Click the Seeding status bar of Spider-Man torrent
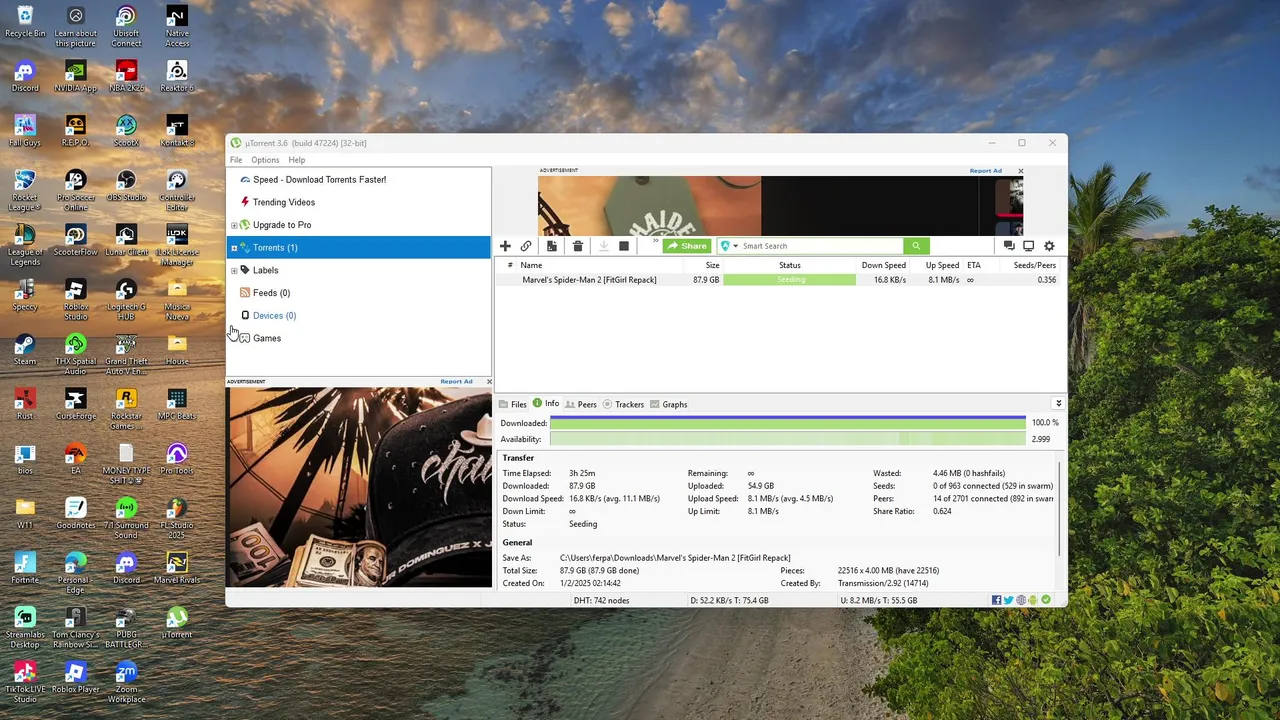 (790, 280)
